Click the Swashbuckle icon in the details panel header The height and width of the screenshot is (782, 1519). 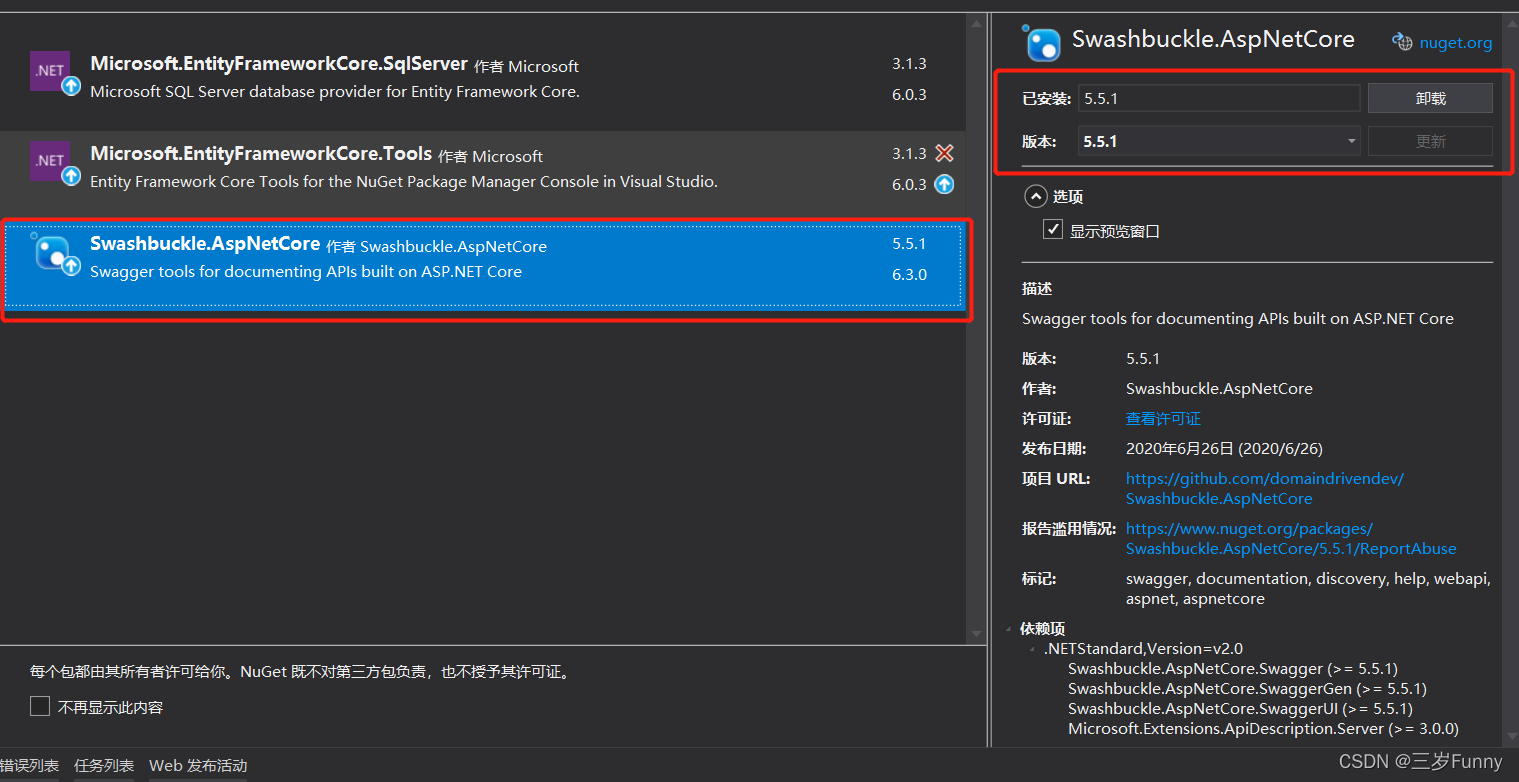1040,42
